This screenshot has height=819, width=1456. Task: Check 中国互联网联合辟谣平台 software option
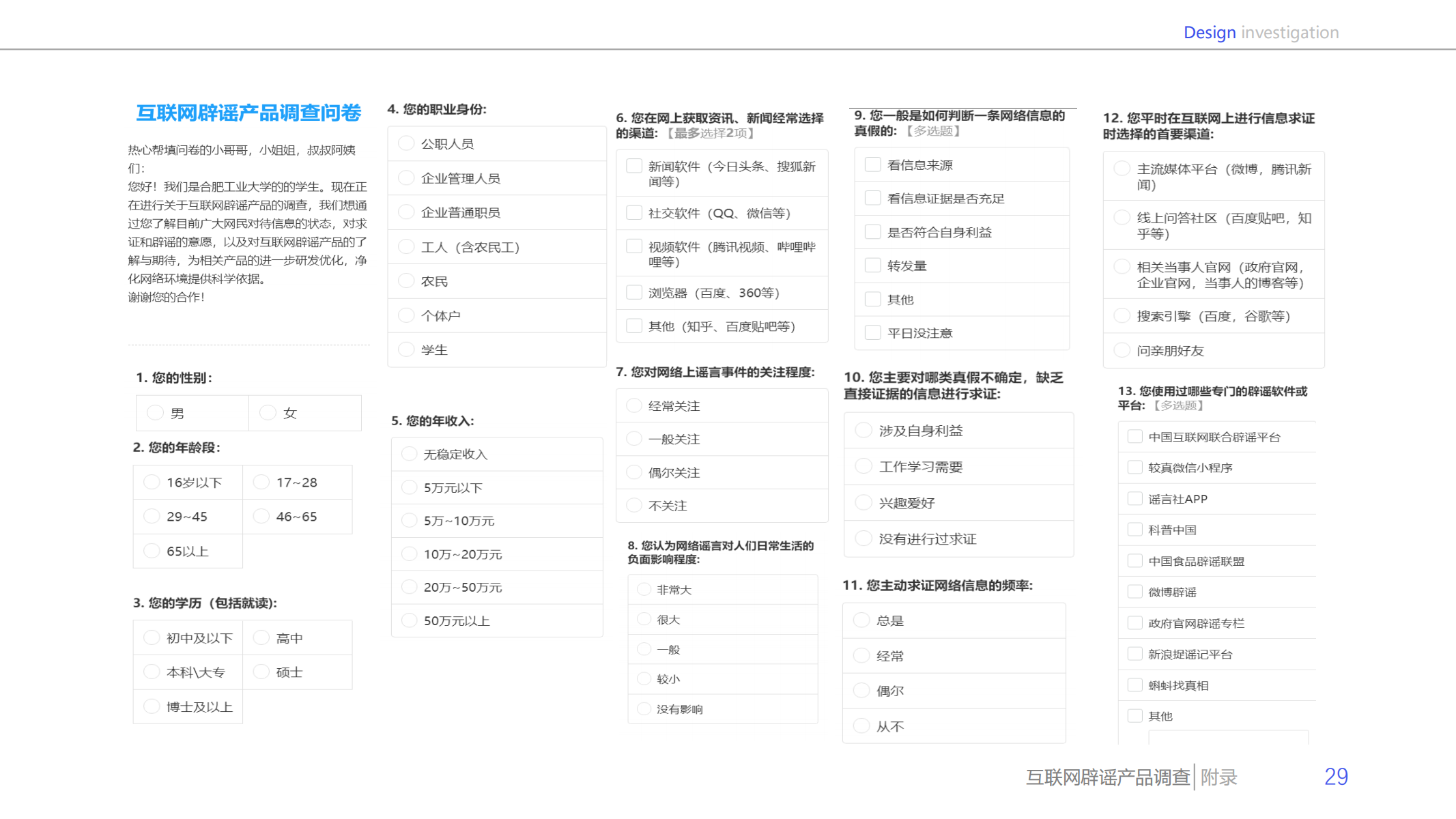(x=1135, y=435)
